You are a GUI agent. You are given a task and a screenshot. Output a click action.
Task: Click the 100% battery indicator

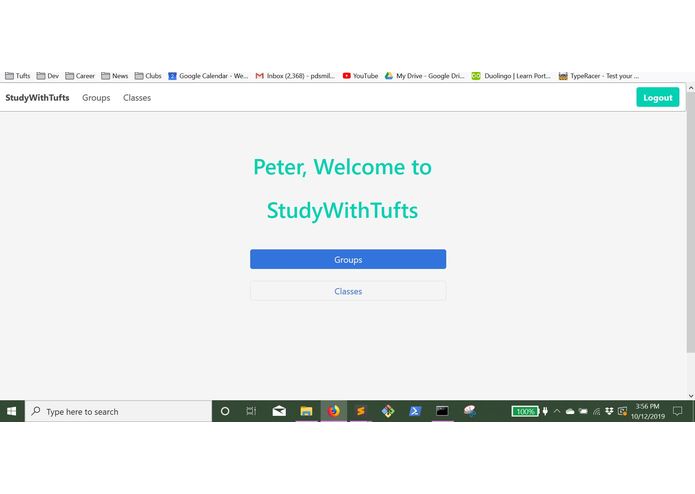point(525,412)
